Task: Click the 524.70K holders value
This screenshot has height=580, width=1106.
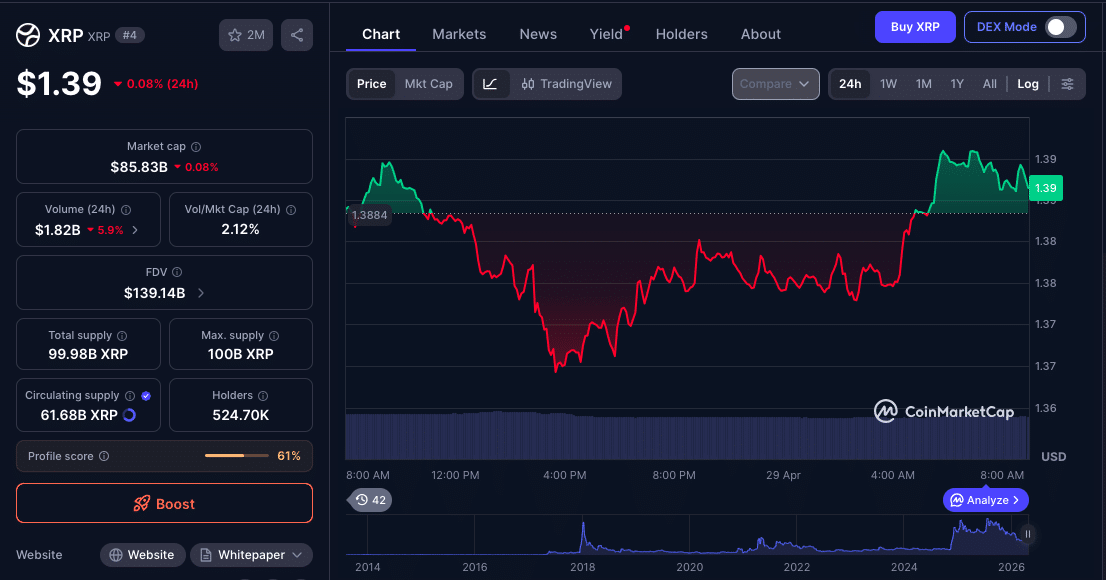Action: (241, 415)
